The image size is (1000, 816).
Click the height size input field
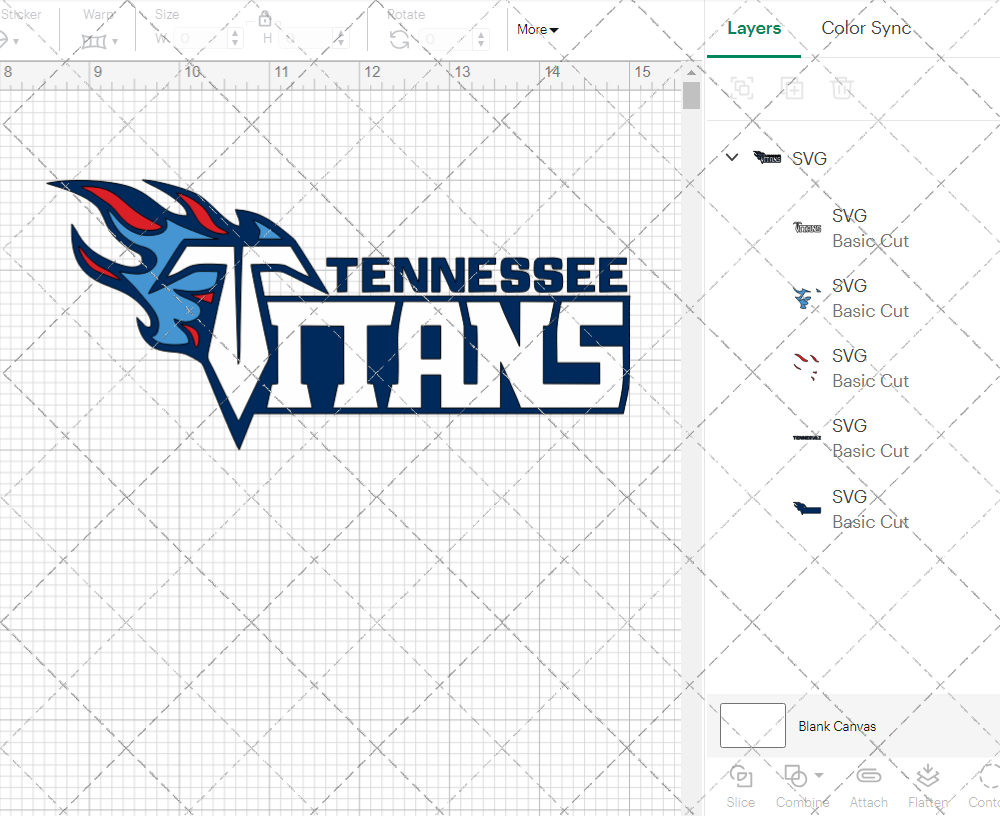[306, 38]
